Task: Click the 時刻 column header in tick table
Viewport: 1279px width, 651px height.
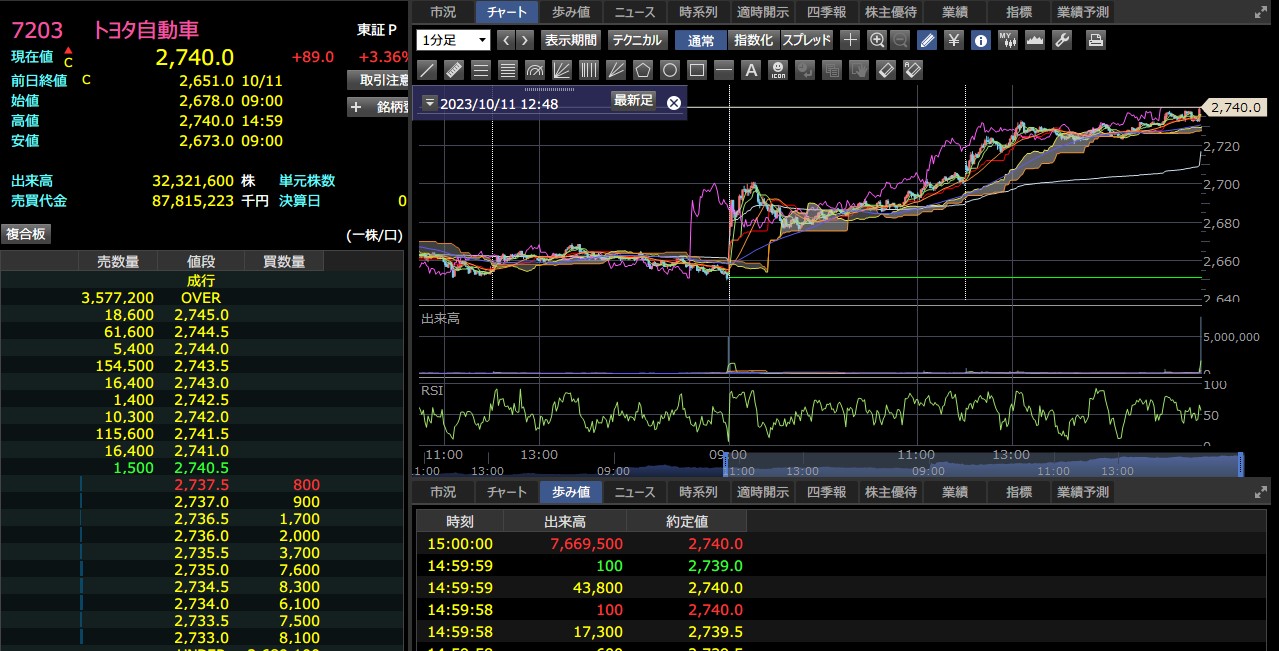Action: click(x=460, y=521)
